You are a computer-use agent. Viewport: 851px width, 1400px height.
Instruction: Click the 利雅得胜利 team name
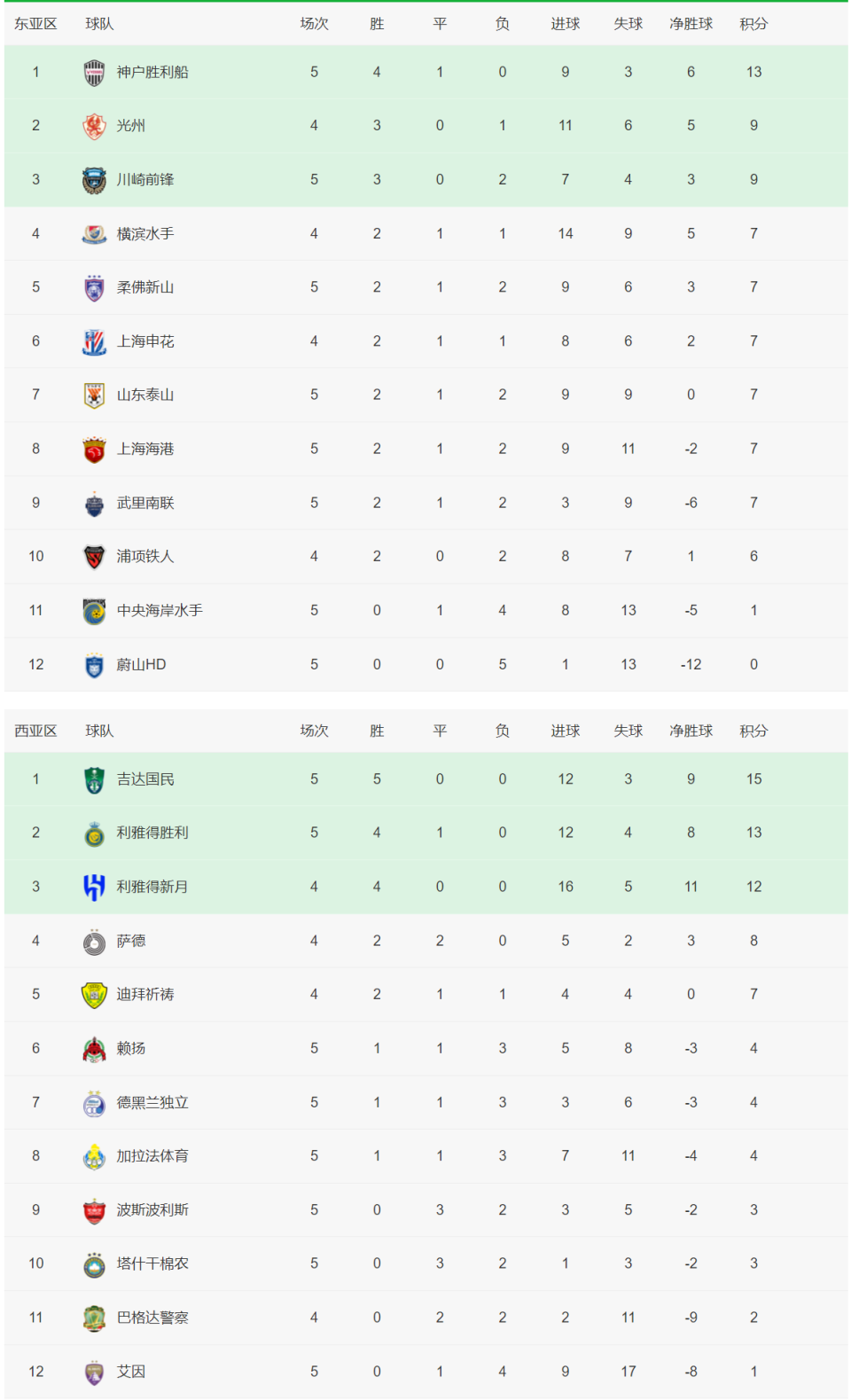tap(152, 833)
